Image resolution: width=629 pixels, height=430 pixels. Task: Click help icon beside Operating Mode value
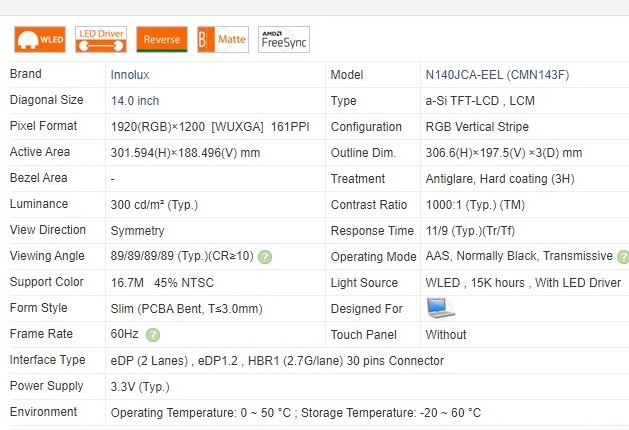point(623,257)
